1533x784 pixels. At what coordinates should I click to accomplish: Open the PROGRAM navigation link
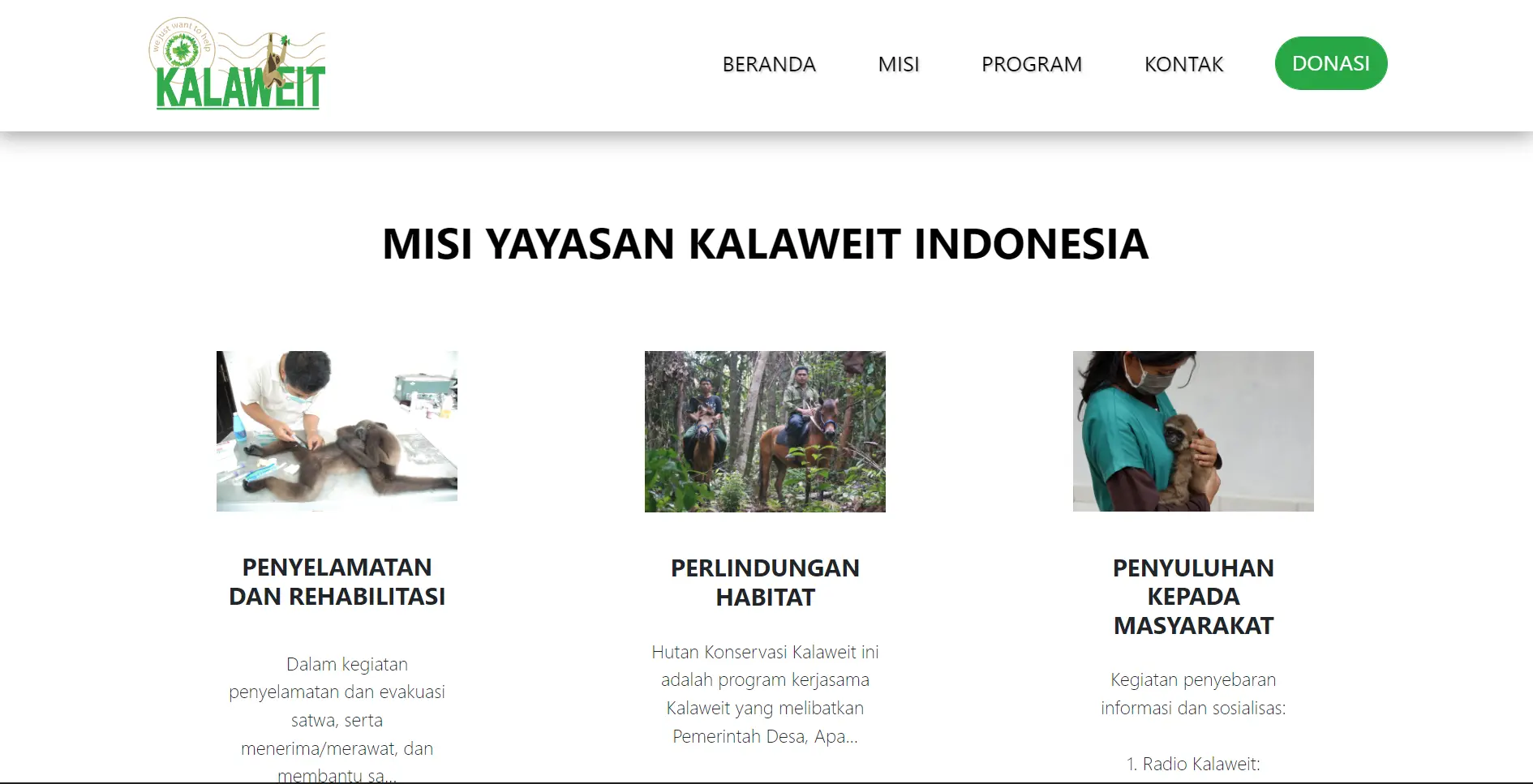pos(1032,64)
